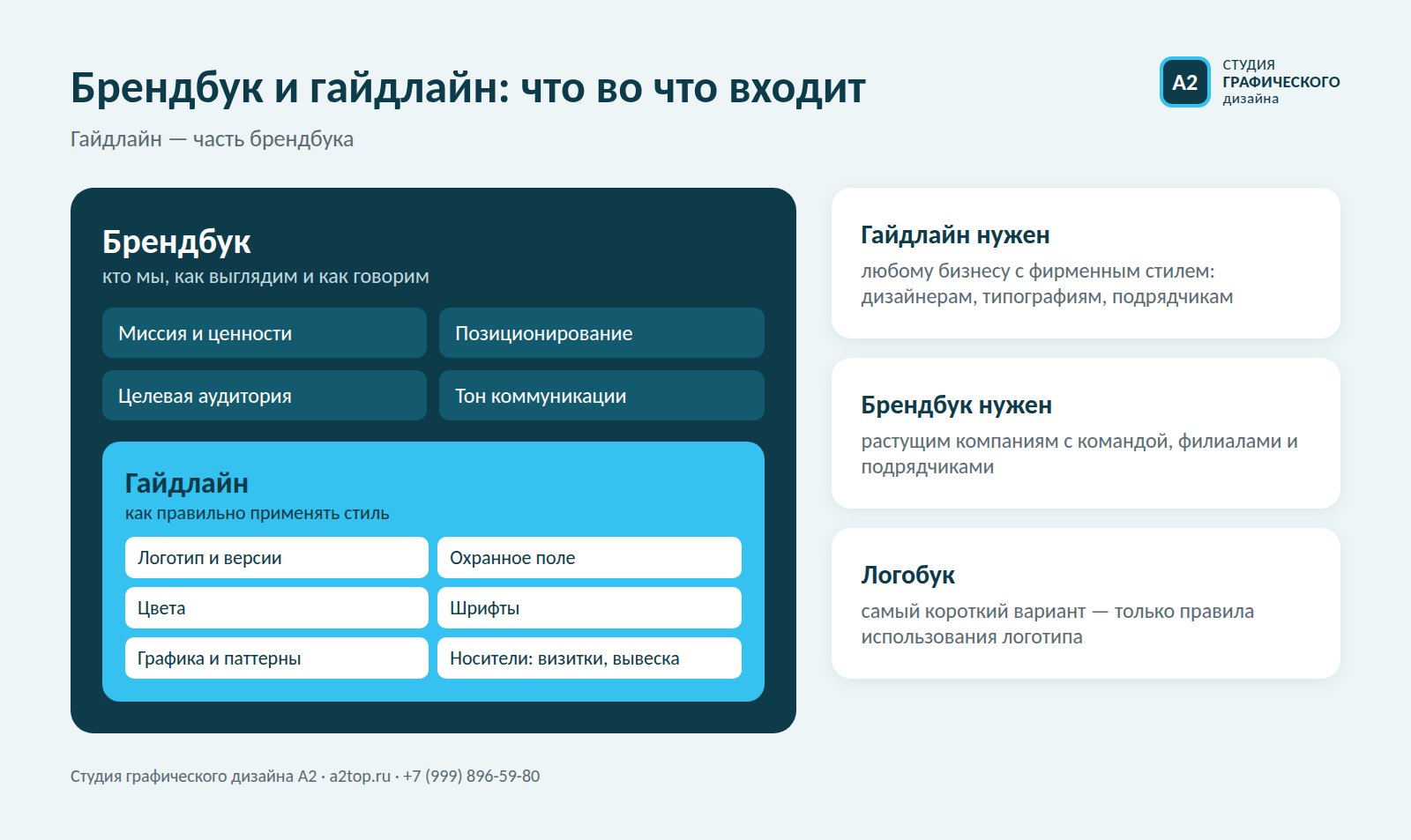Click 'СТУДИЯ ГРАФИЧЕСКОГО дизайна' logo text
The image size is (1411, 840).
1280,82
